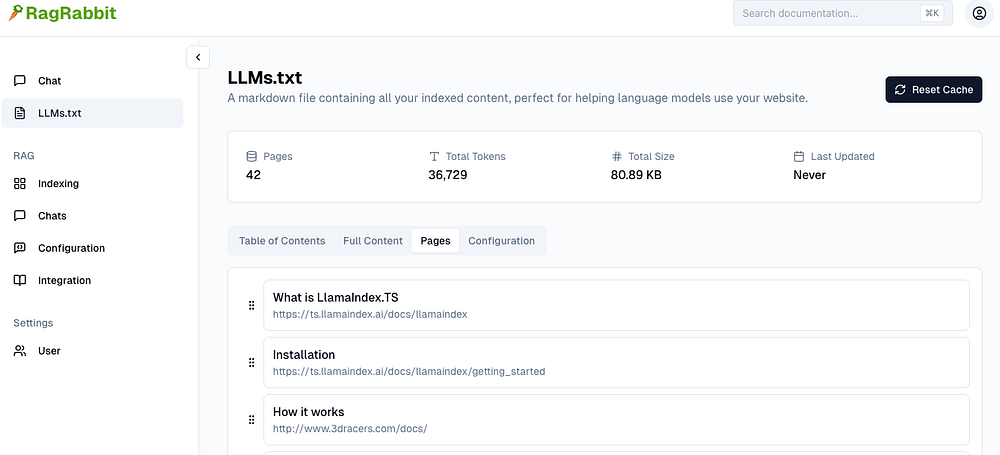The width and height of the screenshot is (1000, 455).
Task: Click the getting_started URL under Installation
Action: click(x=409, y=371)
